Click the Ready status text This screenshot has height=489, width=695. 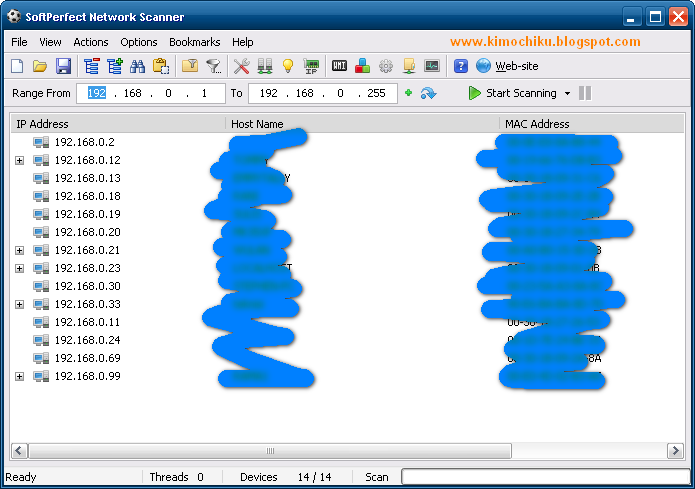click(20, 477)
